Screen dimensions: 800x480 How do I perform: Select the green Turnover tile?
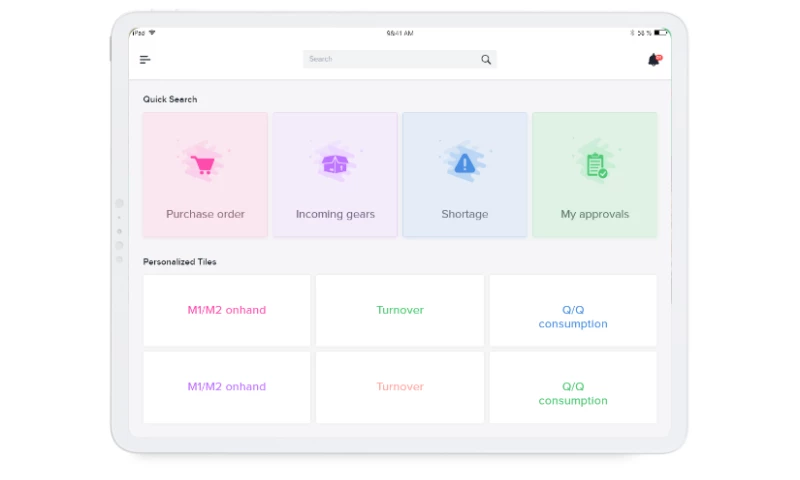tap(400, 310)
